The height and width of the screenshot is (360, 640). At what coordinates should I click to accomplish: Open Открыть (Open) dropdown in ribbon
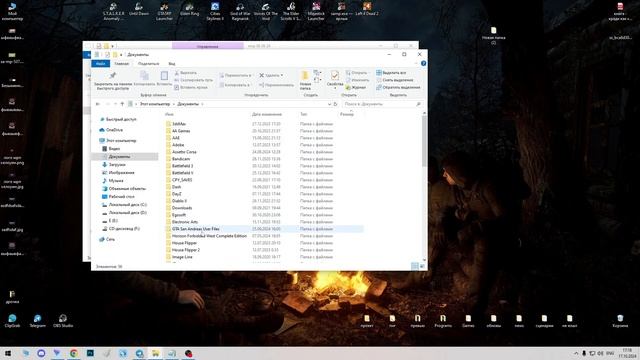(357, 73)
